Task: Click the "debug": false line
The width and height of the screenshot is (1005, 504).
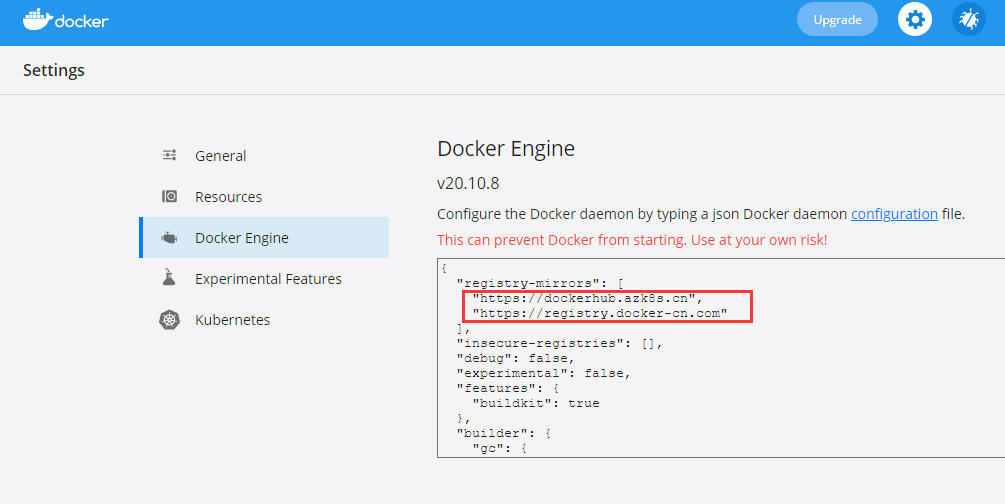Action: [515, 358]
